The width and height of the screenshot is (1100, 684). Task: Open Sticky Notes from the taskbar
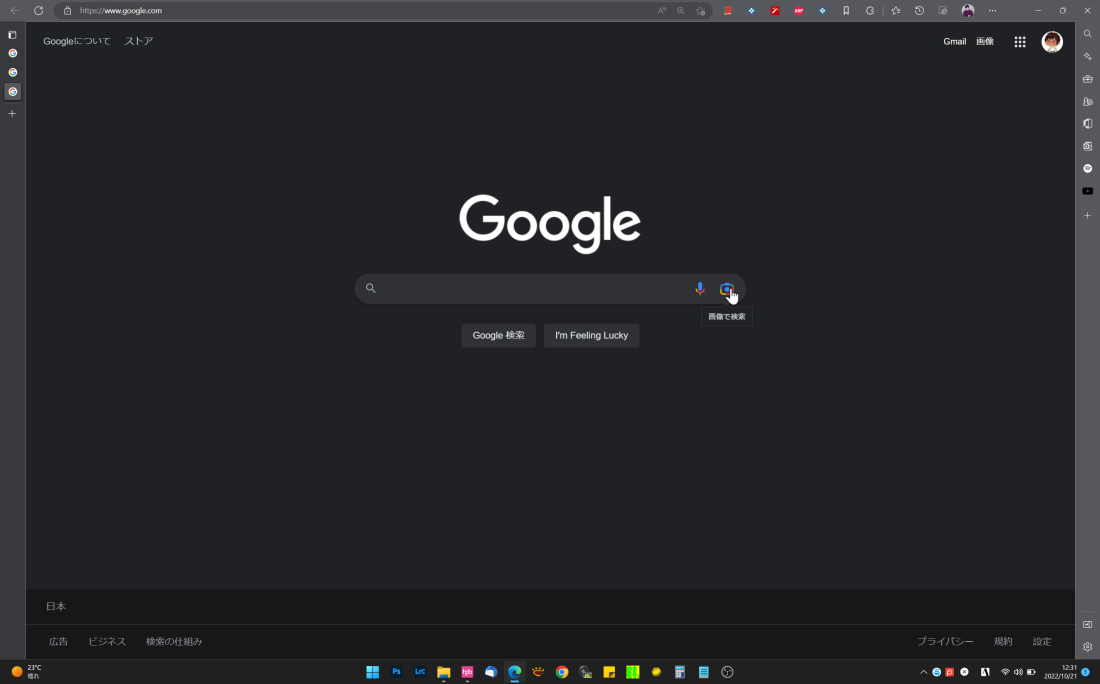click(x=609, y=671)
